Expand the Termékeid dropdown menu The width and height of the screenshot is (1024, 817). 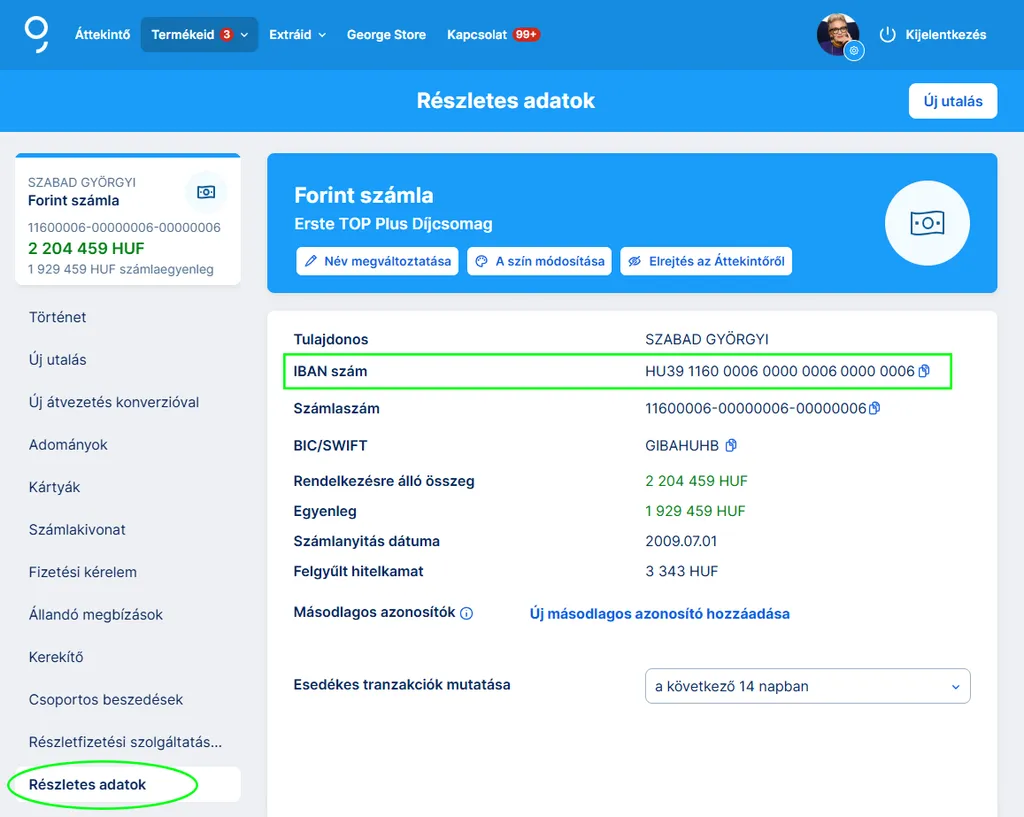click(x=199, y=35)
